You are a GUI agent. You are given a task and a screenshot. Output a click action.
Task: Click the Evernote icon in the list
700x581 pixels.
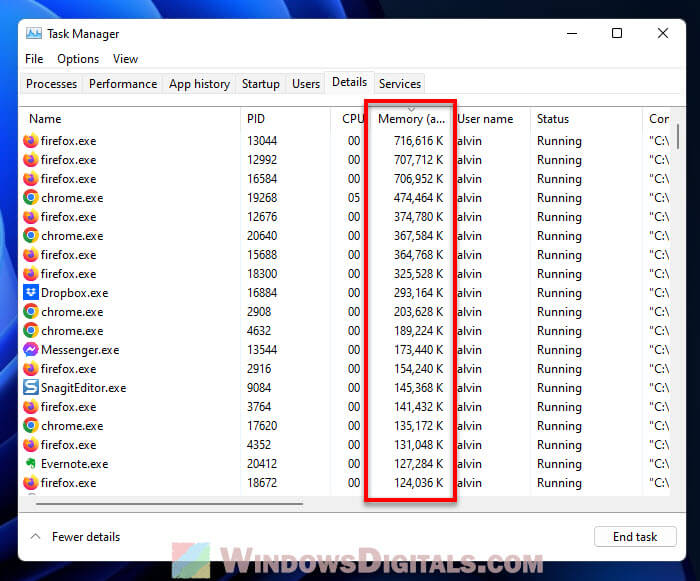[x=30, y=464]
